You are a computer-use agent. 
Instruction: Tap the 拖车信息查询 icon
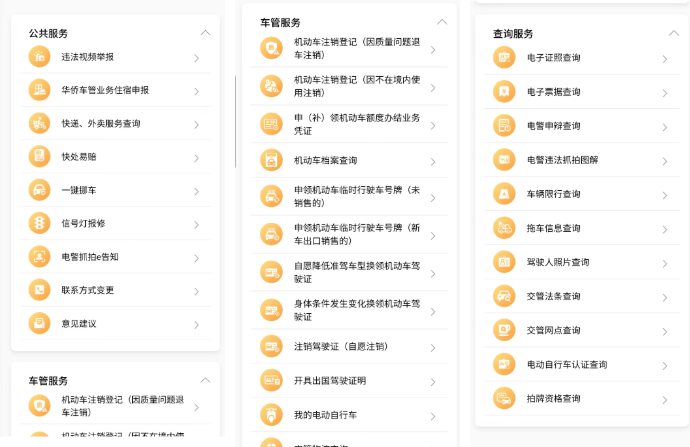(x=503, y=228)
